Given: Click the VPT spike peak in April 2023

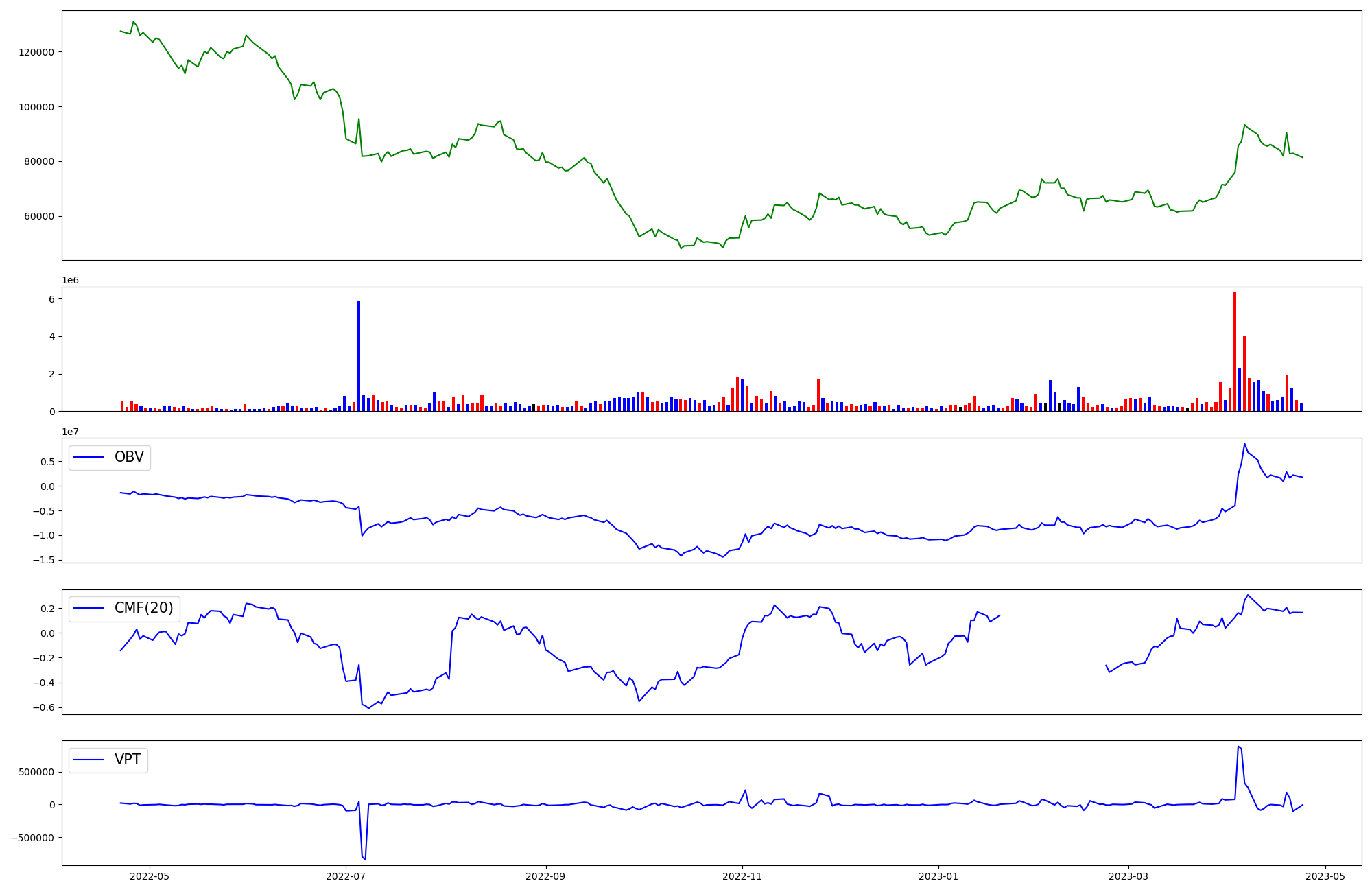Looking at the screenshot, I should 1238,747.
